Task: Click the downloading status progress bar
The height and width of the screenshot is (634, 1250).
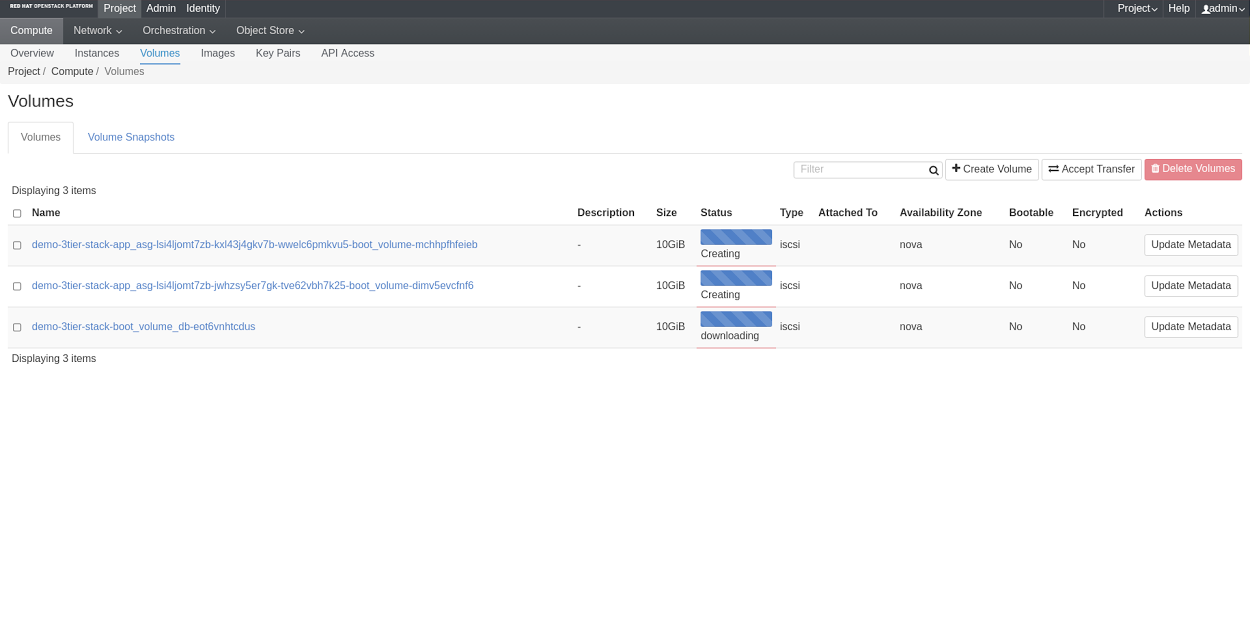Action: (x=736, y=319)
